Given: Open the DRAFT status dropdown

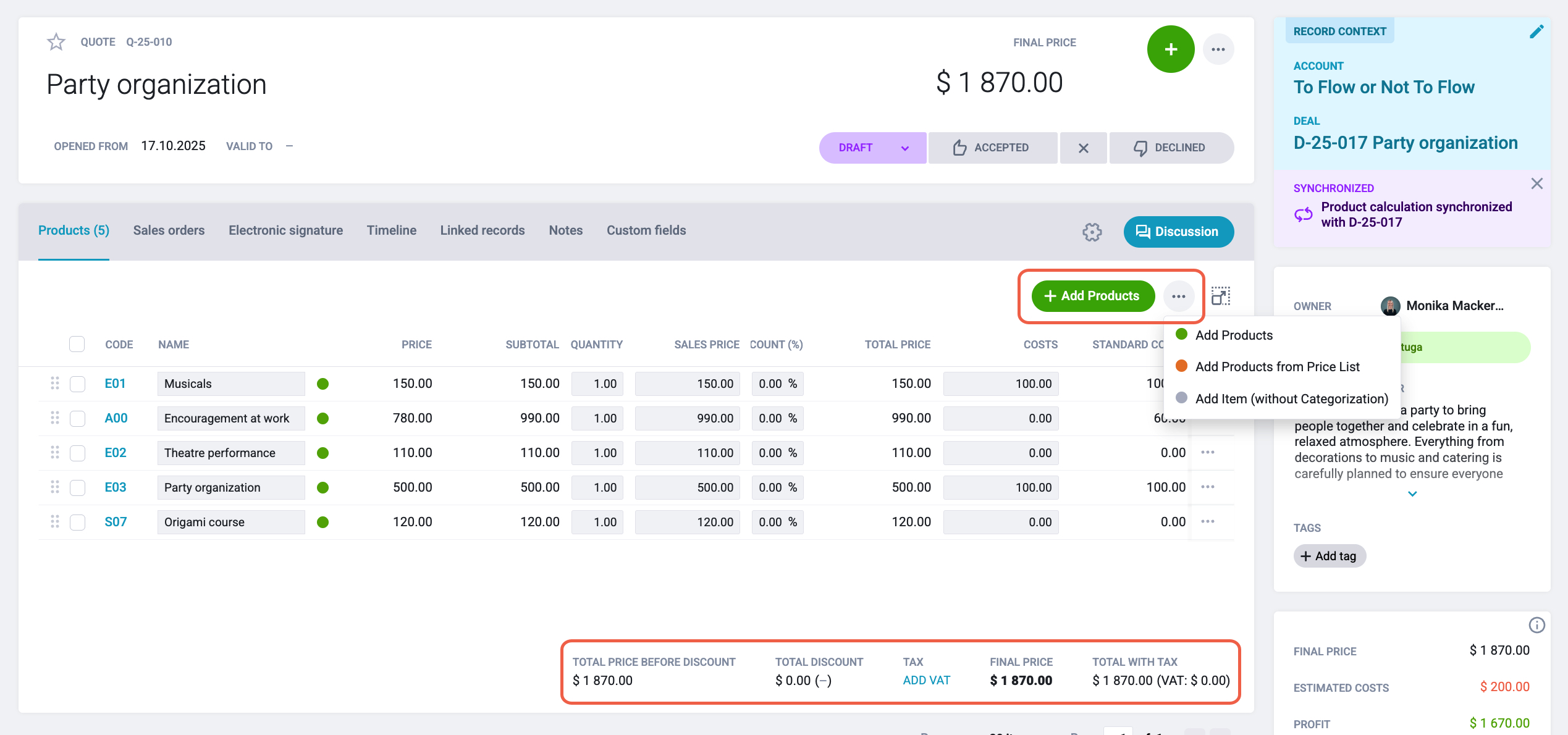Looking at the screenshot, I should (x=872, y=148).
